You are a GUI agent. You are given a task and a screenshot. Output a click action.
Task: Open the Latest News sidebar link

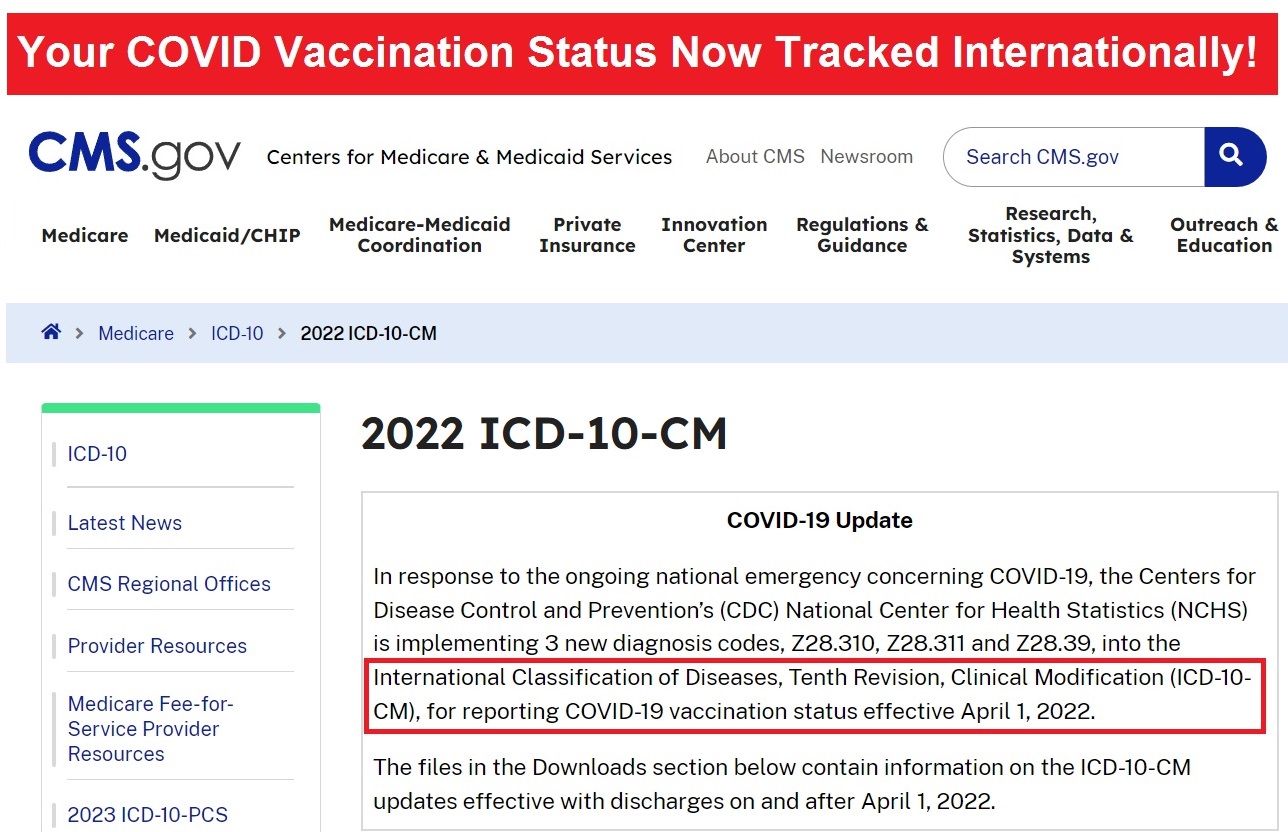click(124, 523)
